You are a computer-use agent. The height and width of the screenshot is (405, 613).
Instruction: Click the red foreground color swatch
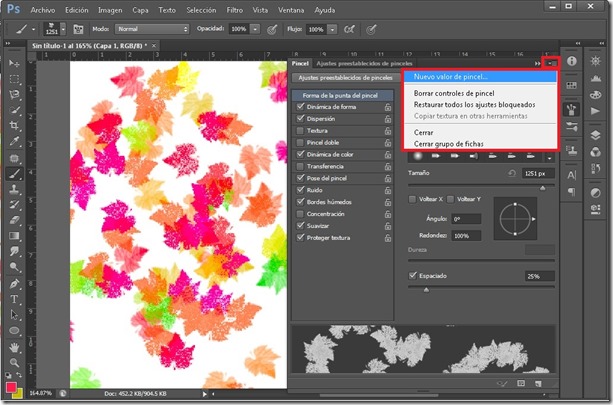[12, 385]
